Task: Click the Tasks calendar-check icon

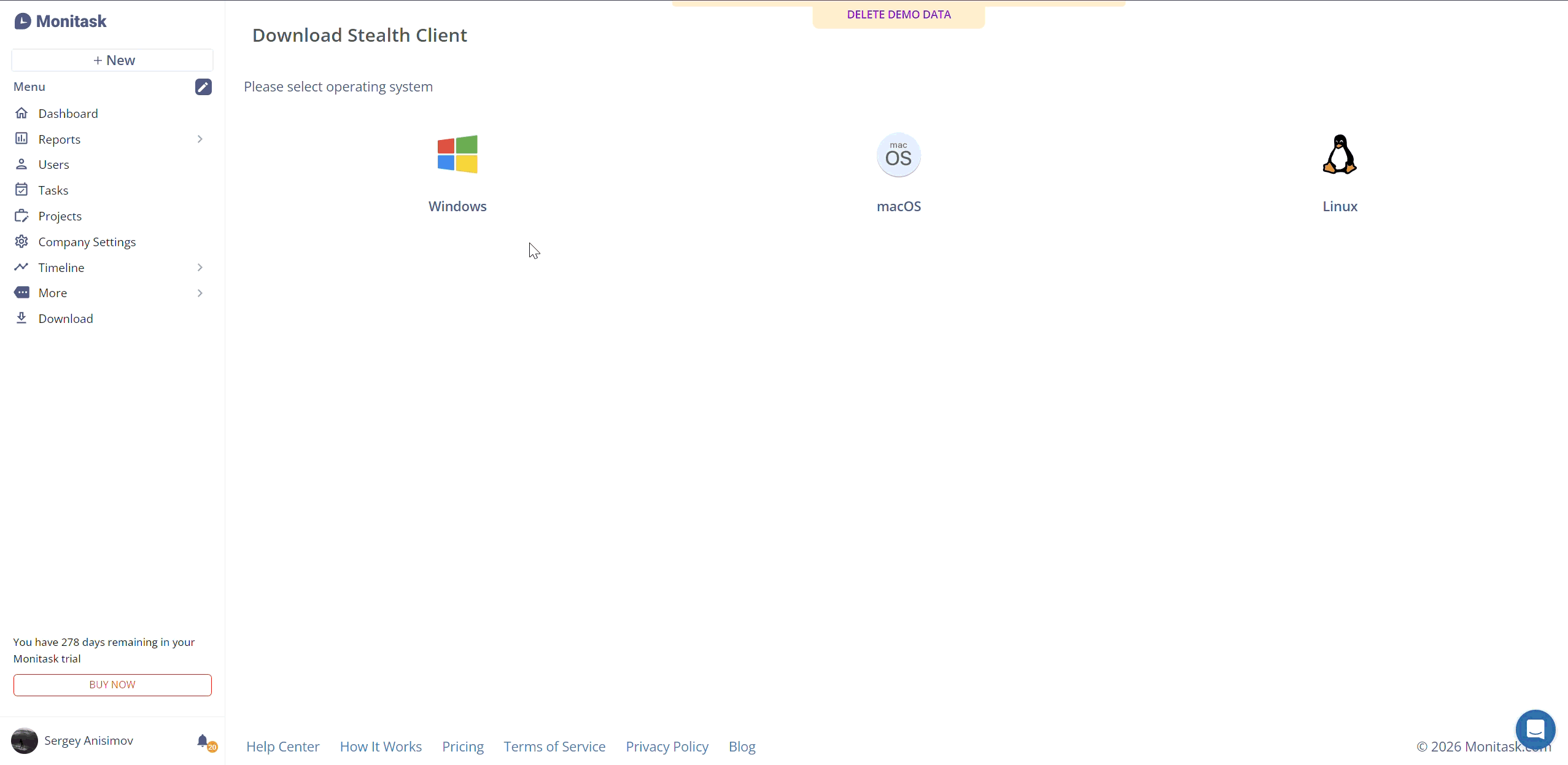Action: 21,190
